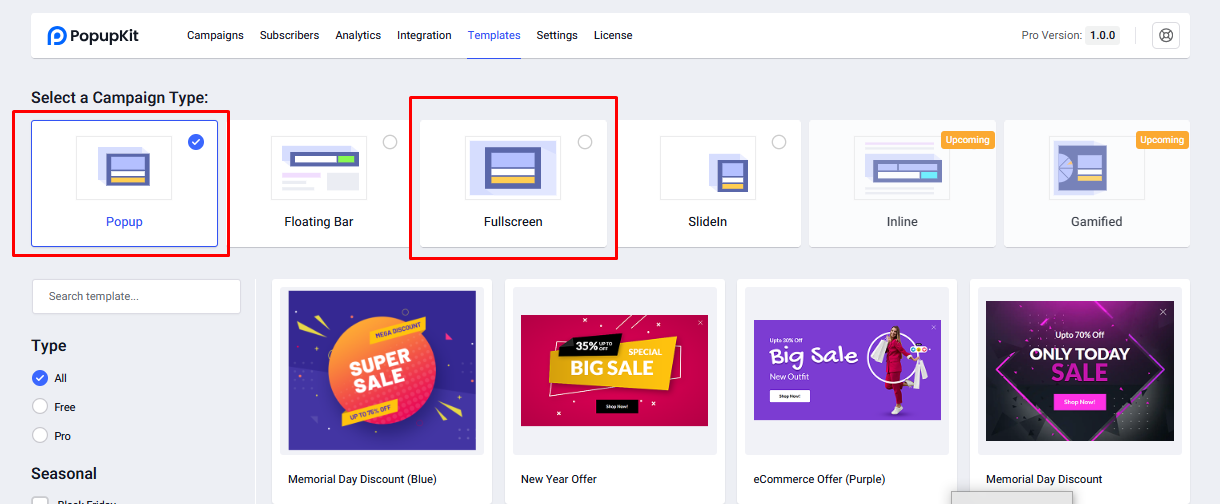Click the Inline campaign type illustration
This screenshot has width=1220, height=504.
(901, 168)
